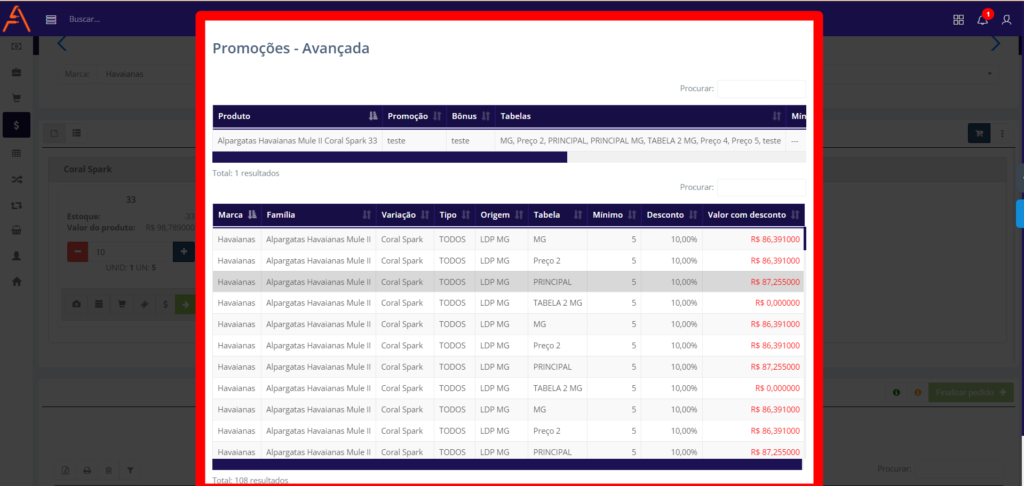Sort by the Desconto column header

coord(672,215)
